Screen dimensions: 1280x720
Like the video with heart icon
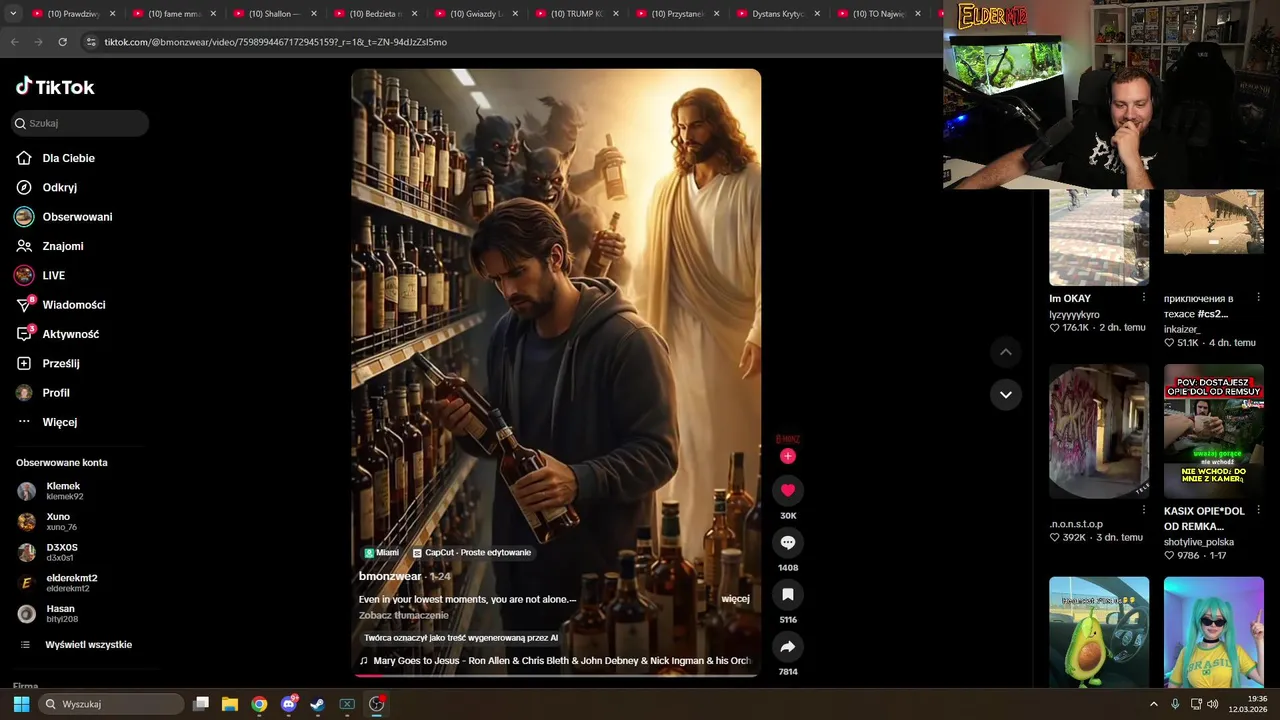coord(788,490)
